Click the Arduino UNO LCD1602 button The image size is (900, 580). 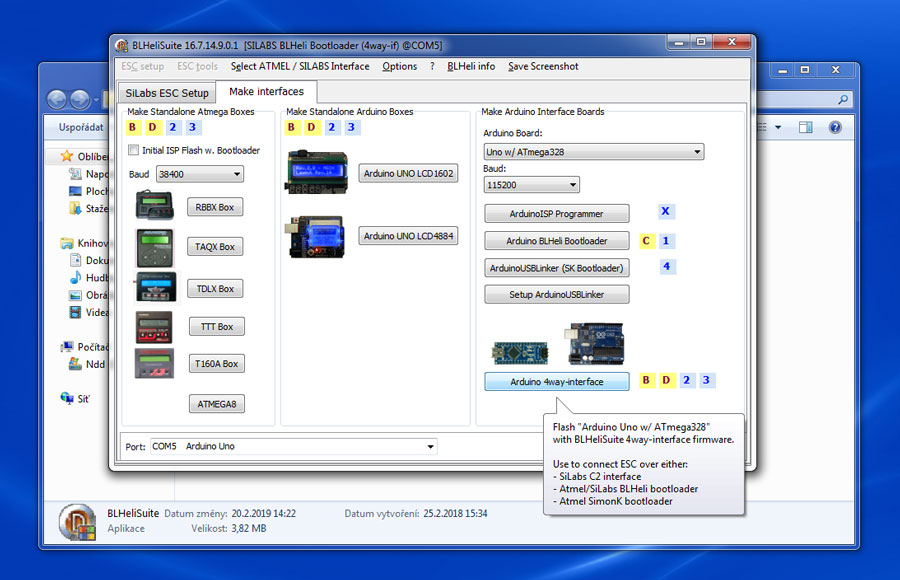[x=408, y=173]
